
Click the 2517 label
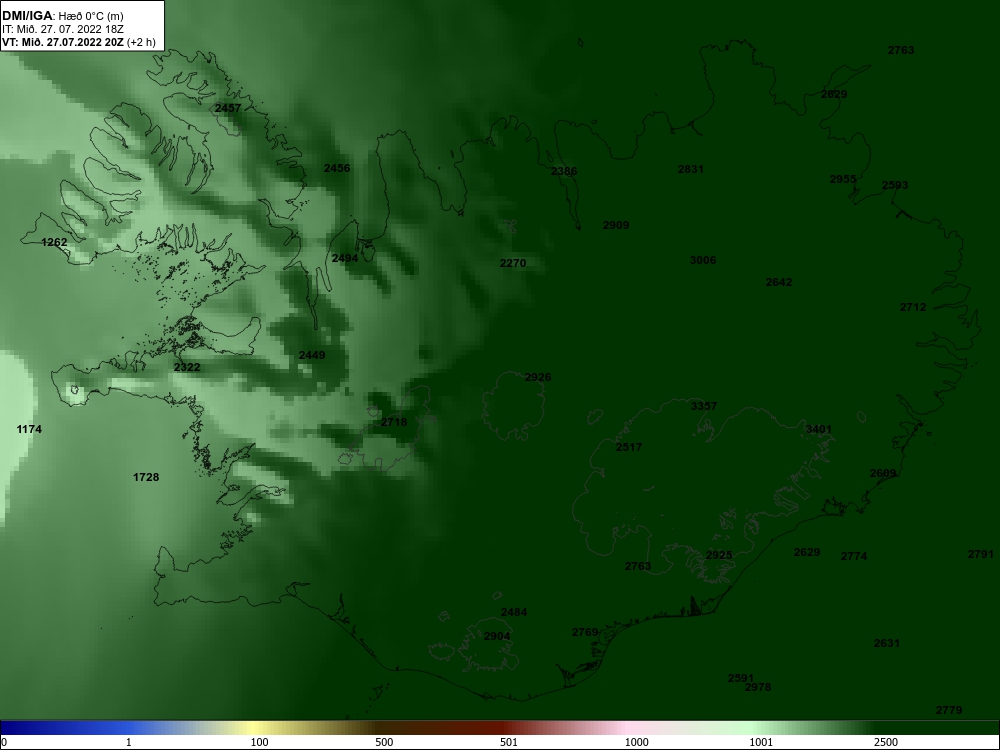[x=629, y=447]
